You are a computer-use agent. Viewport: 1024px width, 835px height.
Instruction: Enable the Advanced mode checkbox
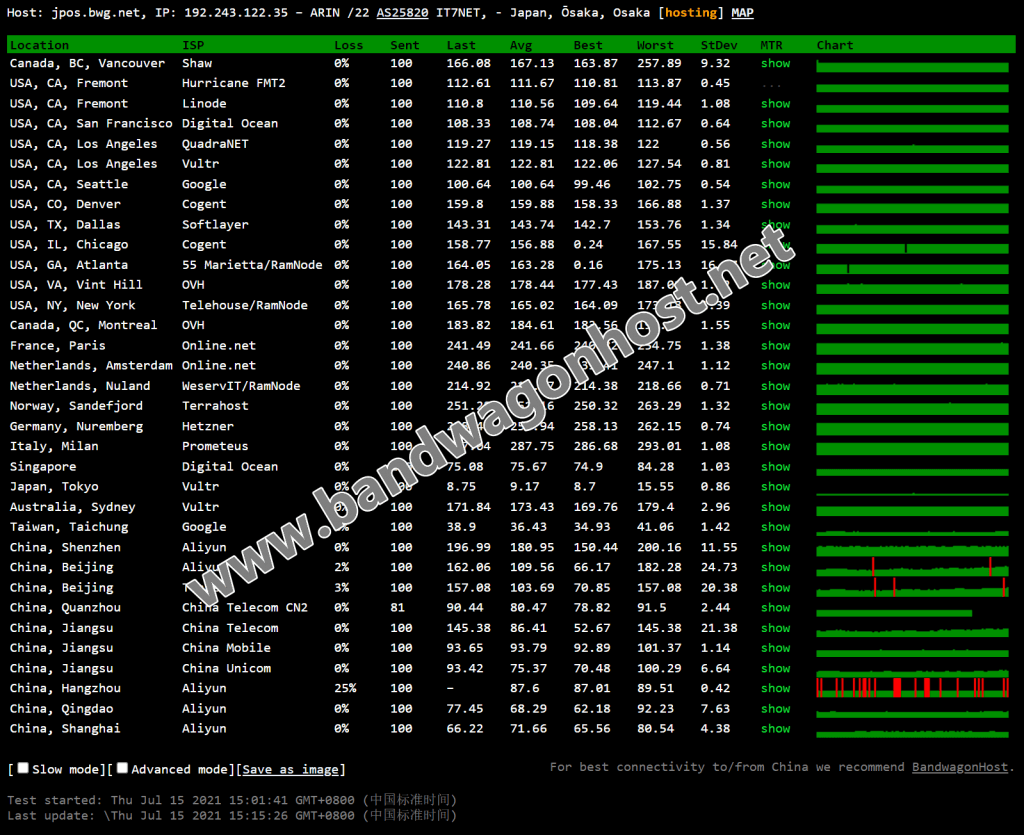pyautogui.click(x=122, y=768)
